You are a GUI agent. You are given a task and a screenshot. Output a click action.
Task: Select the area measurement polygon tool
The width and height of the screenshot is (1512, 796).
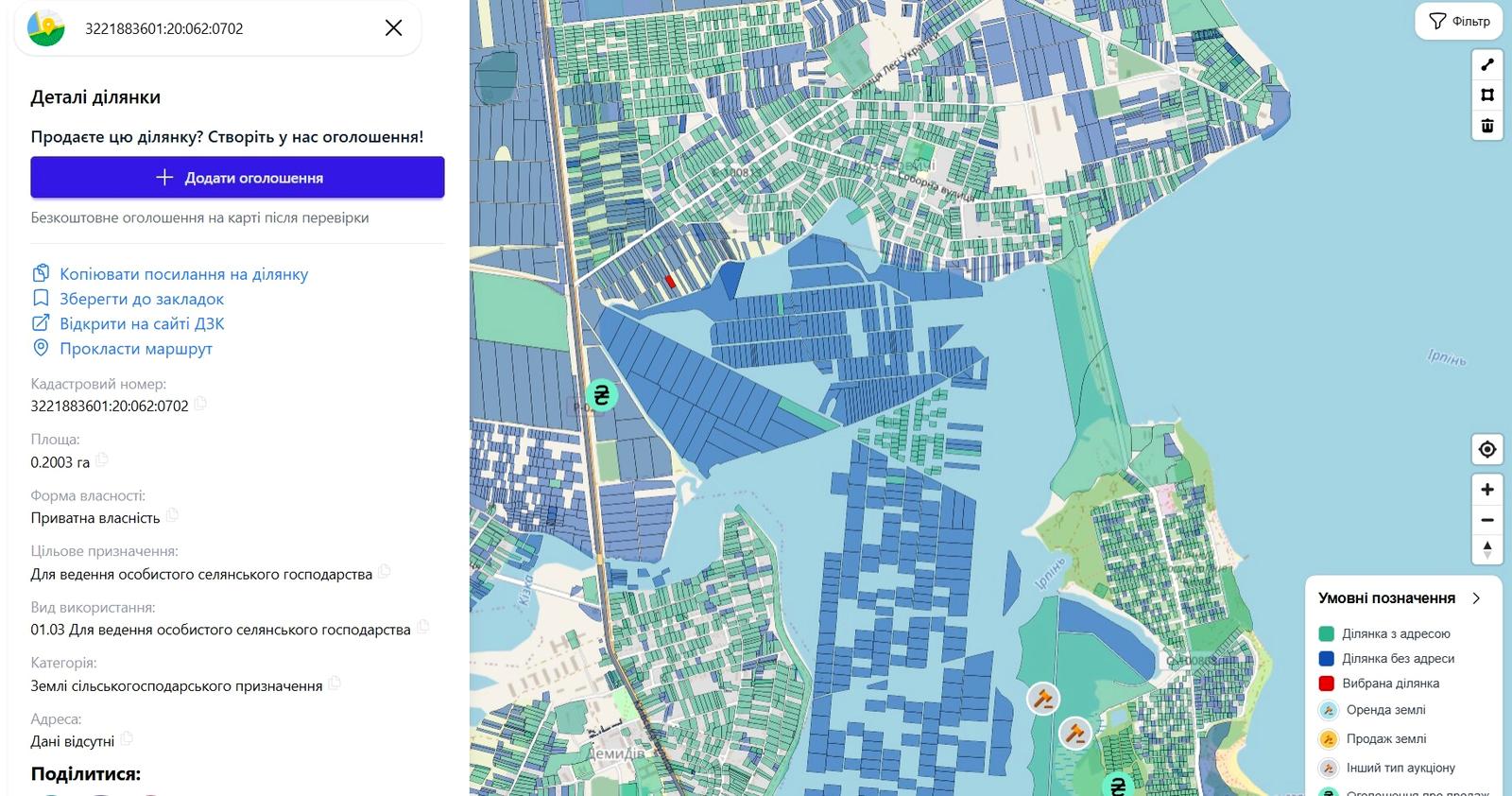pos(1487,95)
